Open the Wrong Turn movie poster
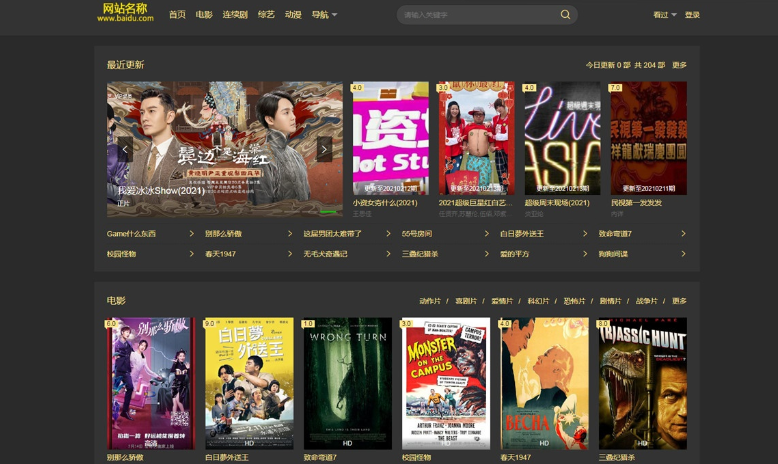 (347, 384)
